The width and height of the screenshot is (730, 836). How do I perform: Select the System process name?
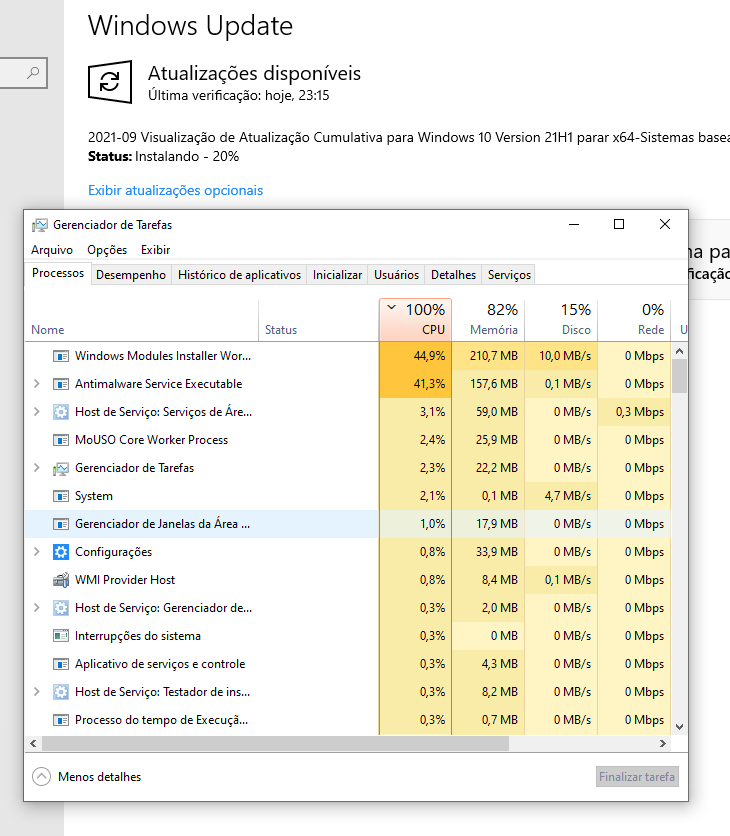point(94,496)
